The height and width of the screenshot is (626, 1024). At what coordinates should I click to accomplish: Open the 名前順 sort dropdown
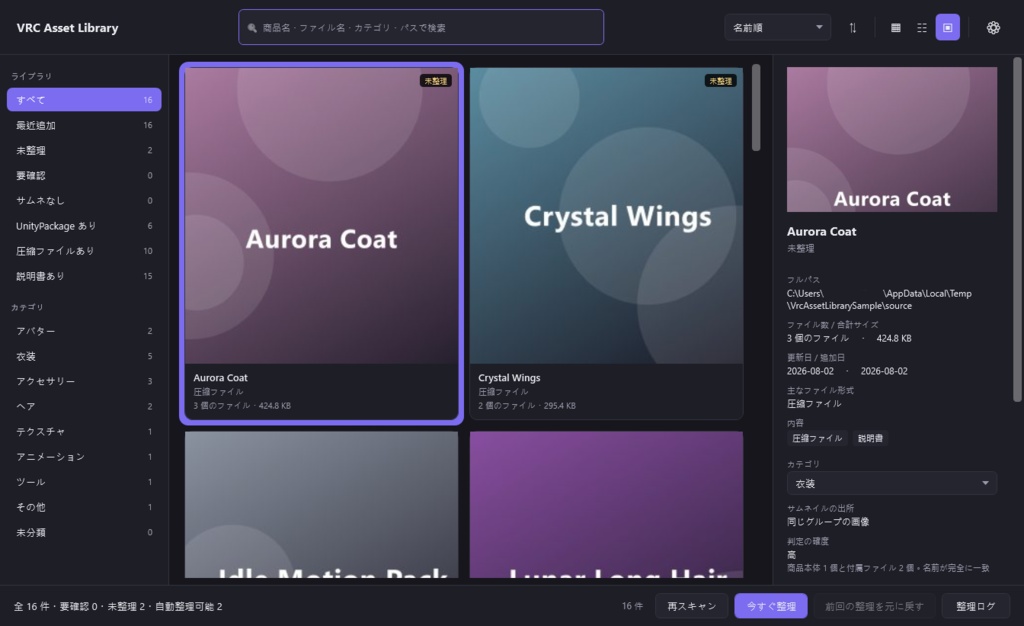(x=777, y=27)
